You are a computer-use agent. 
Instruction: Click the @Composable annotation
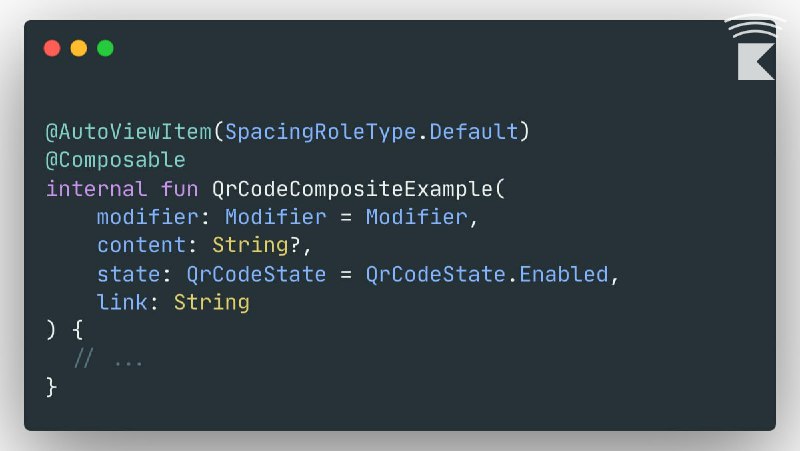[x=116, y=160]
